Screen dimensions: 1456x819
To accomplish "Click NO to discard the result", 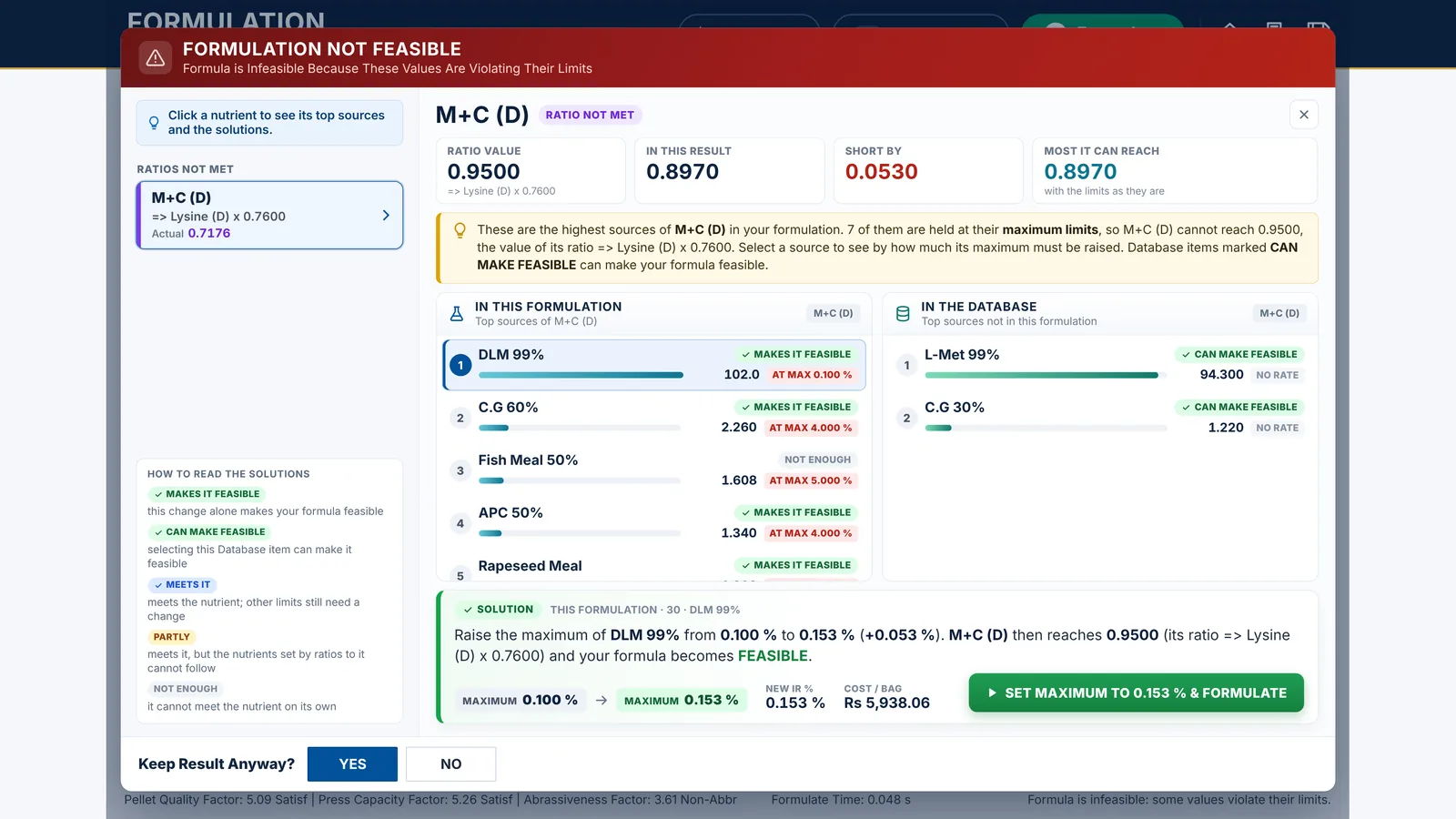I will [x=450, y=764].
